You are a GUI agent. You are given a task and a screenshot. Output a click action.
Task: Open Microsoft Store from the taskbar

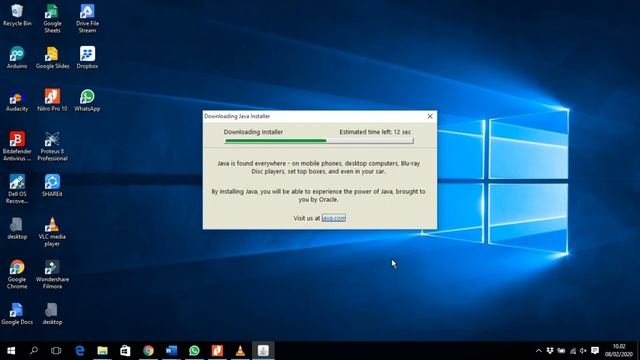(125, 351)
